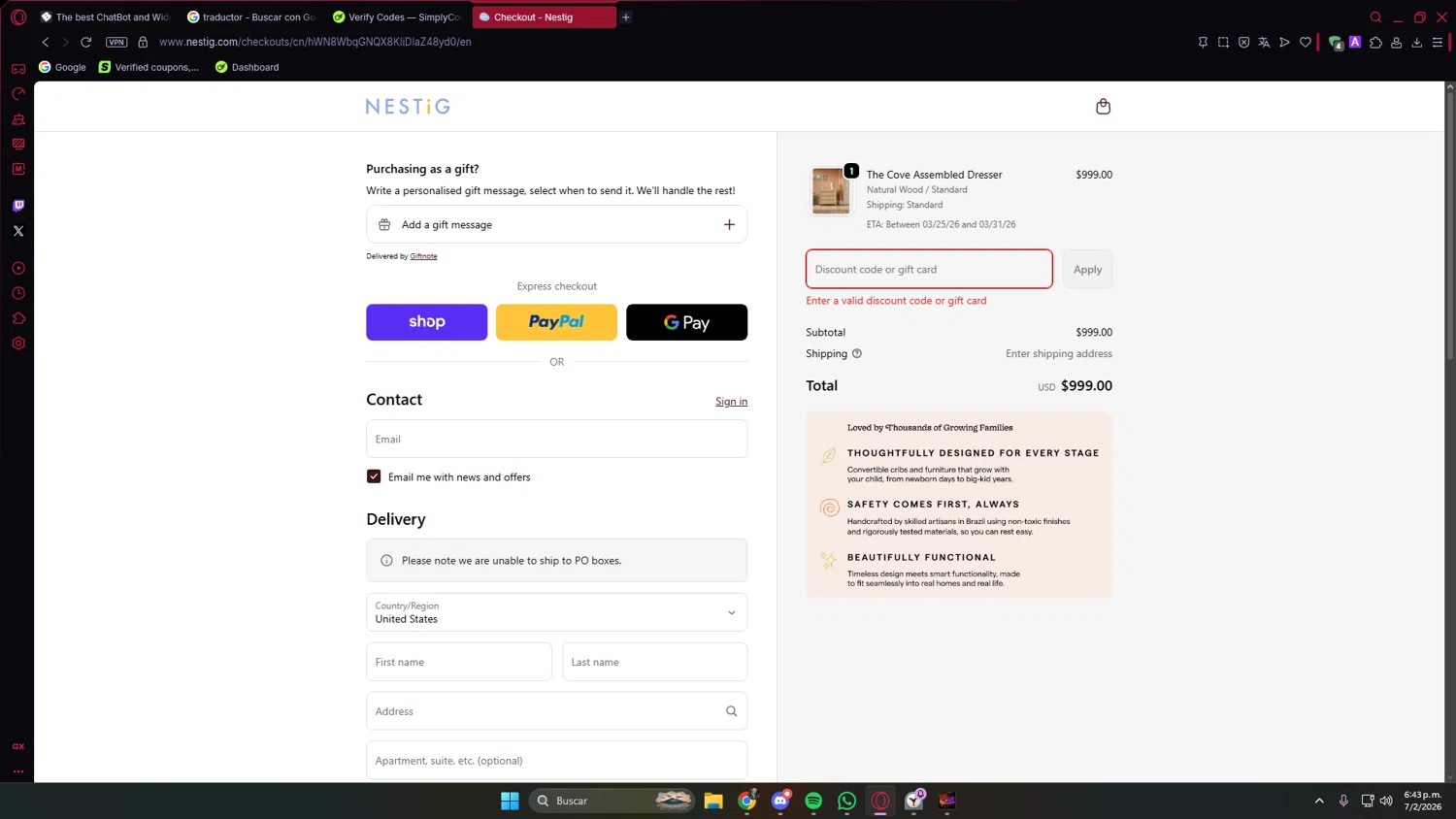Uncheck 'Email me with news and offers'

[374, 476]
